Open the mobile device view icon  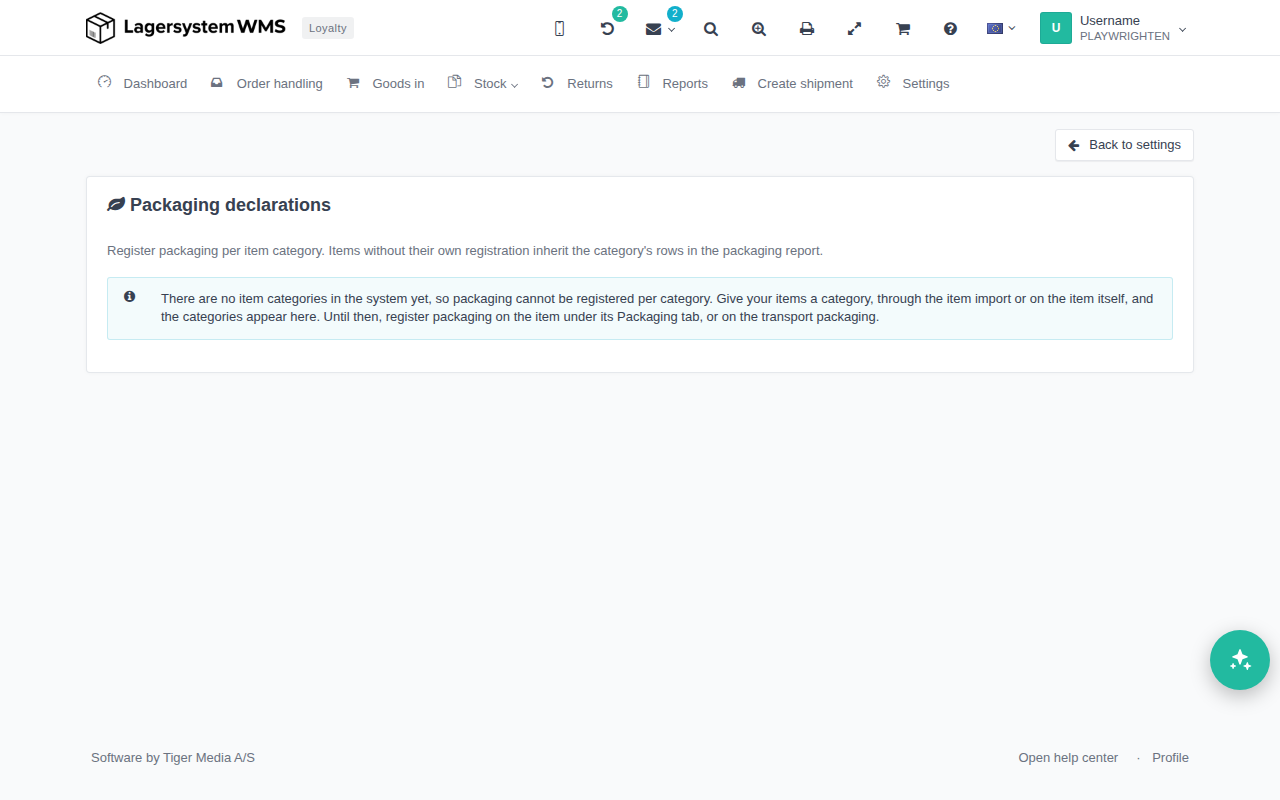pyautogui.click(x=559, y=29)
